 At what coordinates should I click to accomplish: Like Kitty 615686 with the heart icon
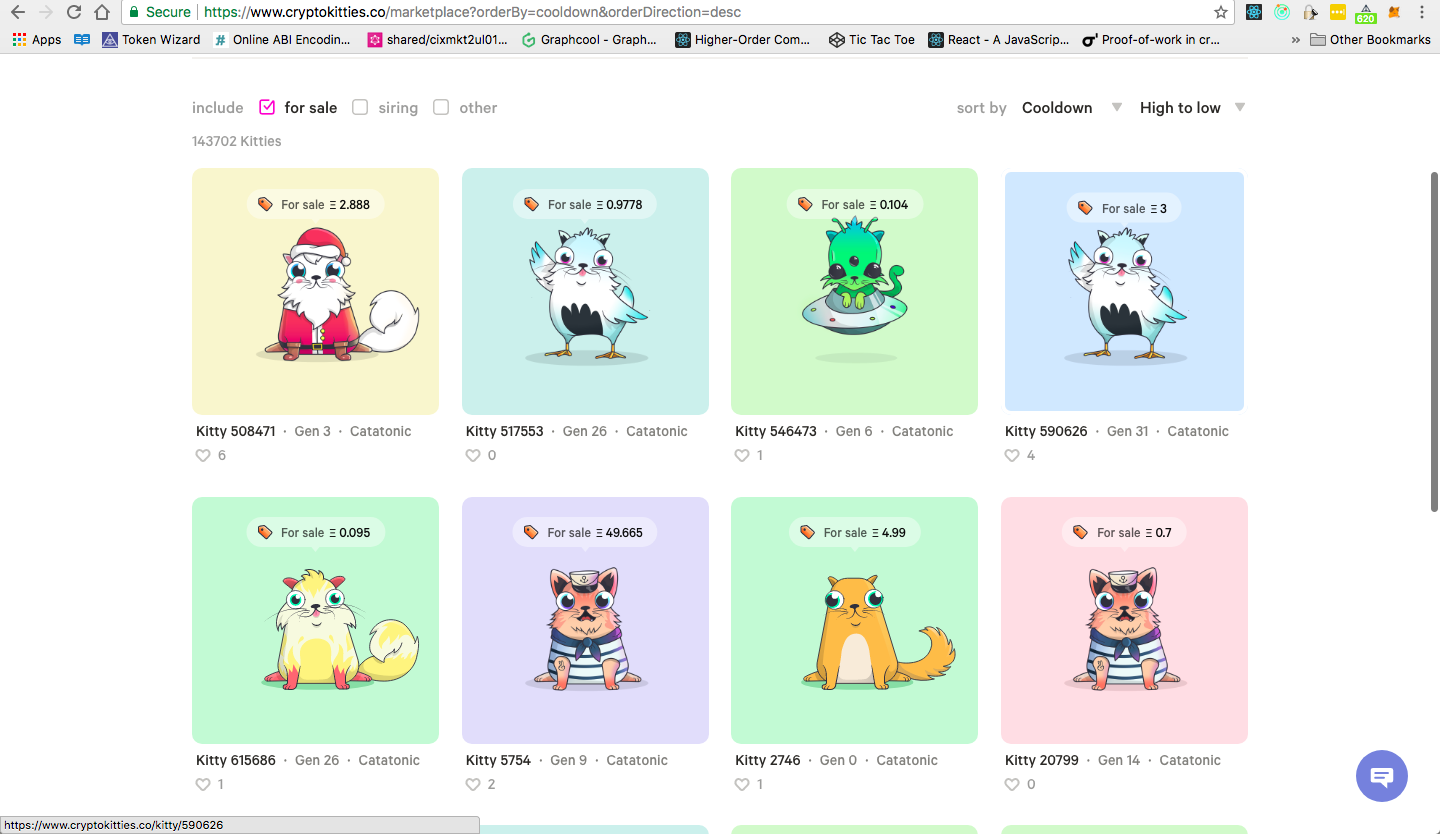pyautogui.click(x=203, y=784)
